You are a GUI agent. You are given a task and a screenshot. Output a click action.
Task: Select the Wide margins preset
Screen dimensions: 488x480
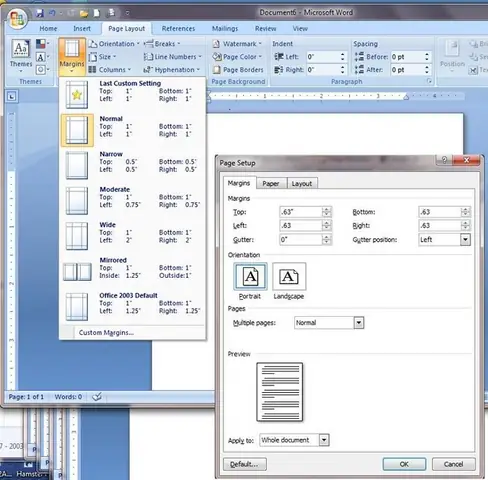point(133,236)
